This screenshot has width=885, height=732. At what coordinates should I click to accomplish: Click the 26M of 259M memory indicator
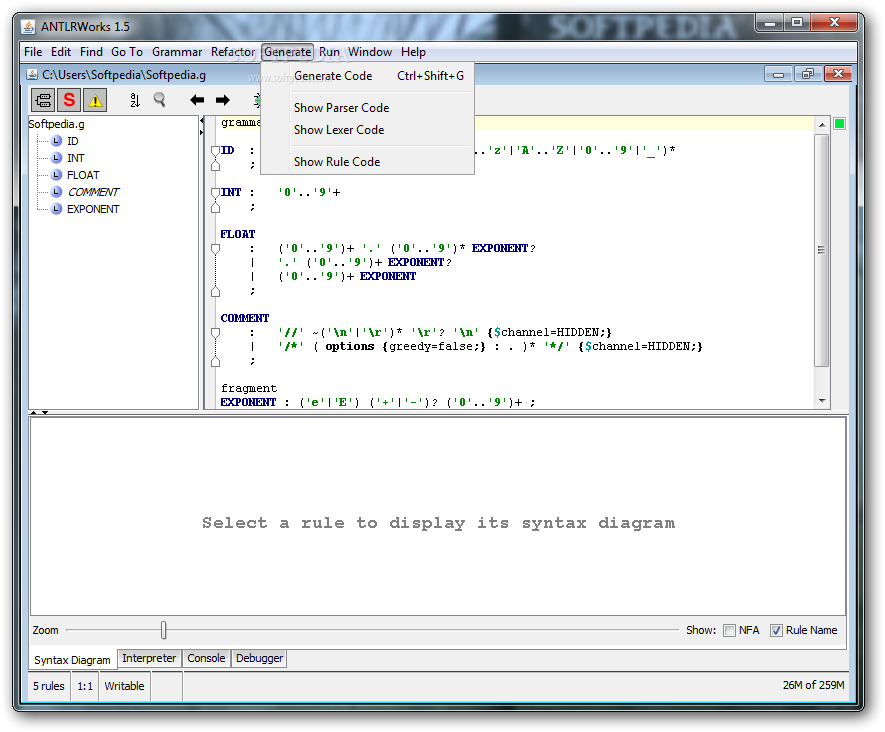point(813,685)
